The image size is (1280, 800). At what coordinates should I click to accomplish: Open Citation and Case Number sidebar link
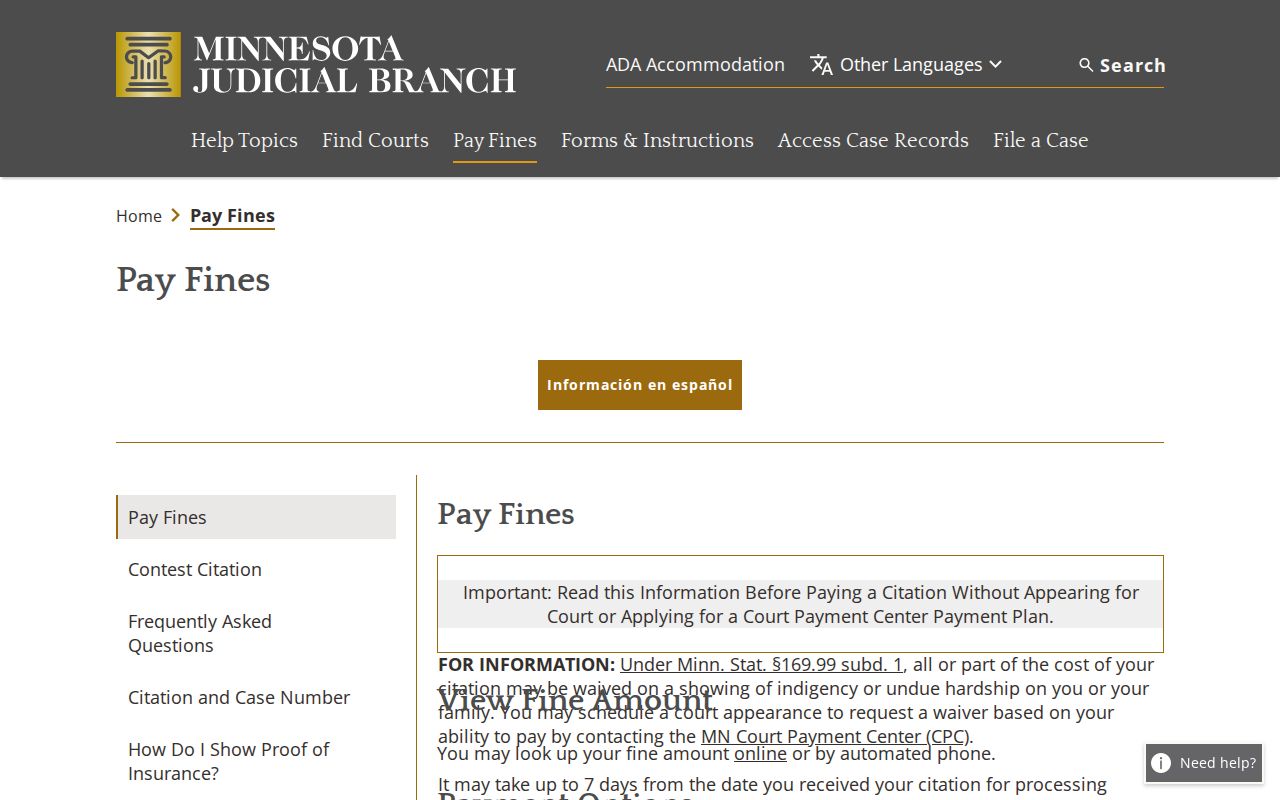(239, 697)
